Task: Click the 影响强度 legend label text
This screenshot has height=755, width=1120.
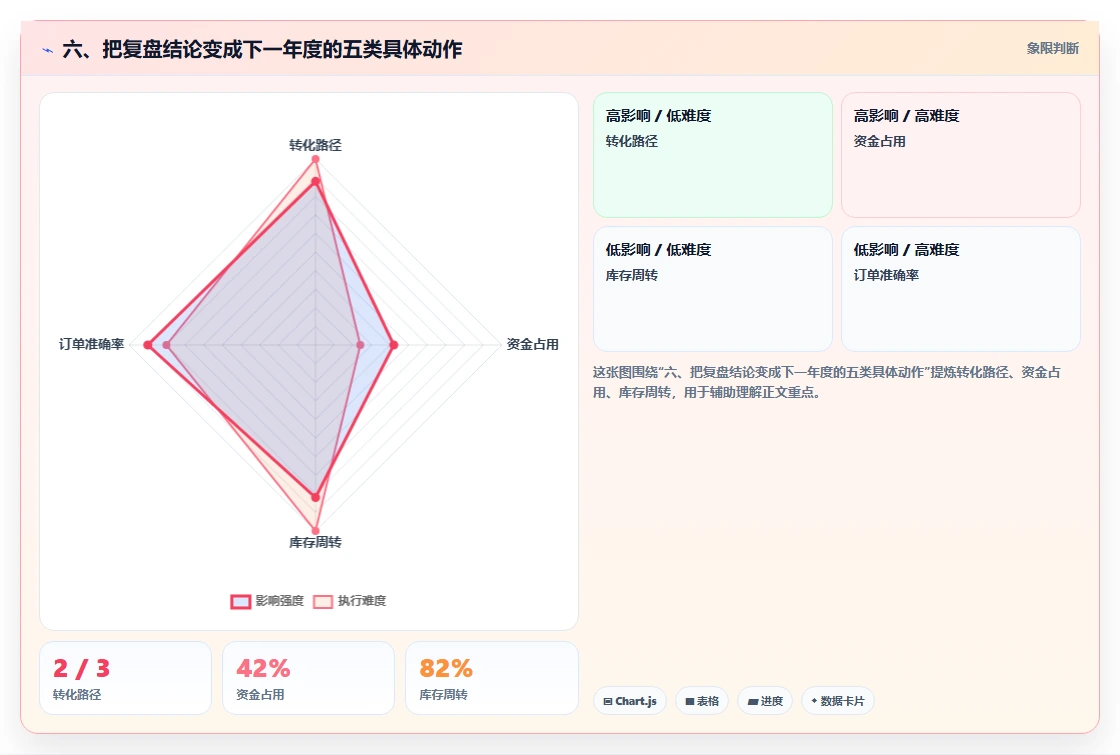Action: coord(280,601)
